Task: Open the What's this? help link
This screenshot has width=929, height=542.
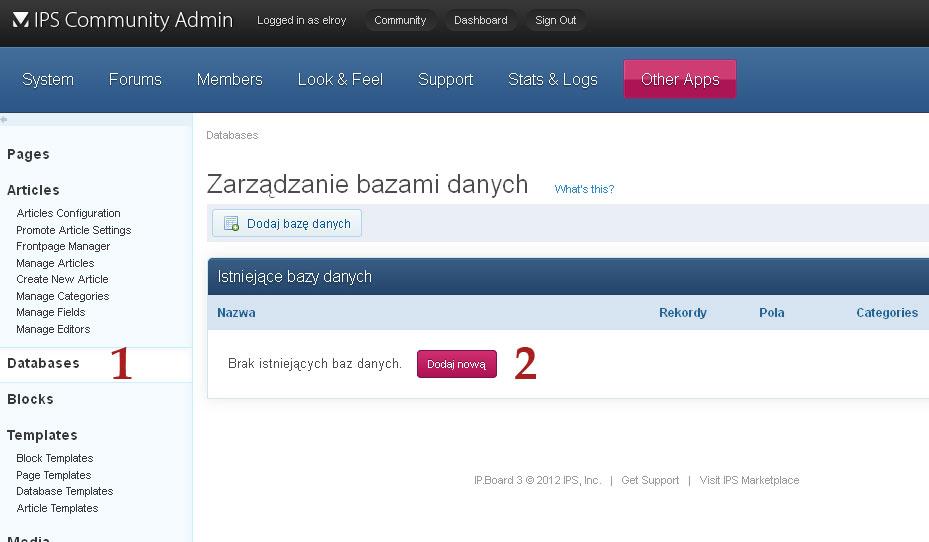Action: (584, 189)
